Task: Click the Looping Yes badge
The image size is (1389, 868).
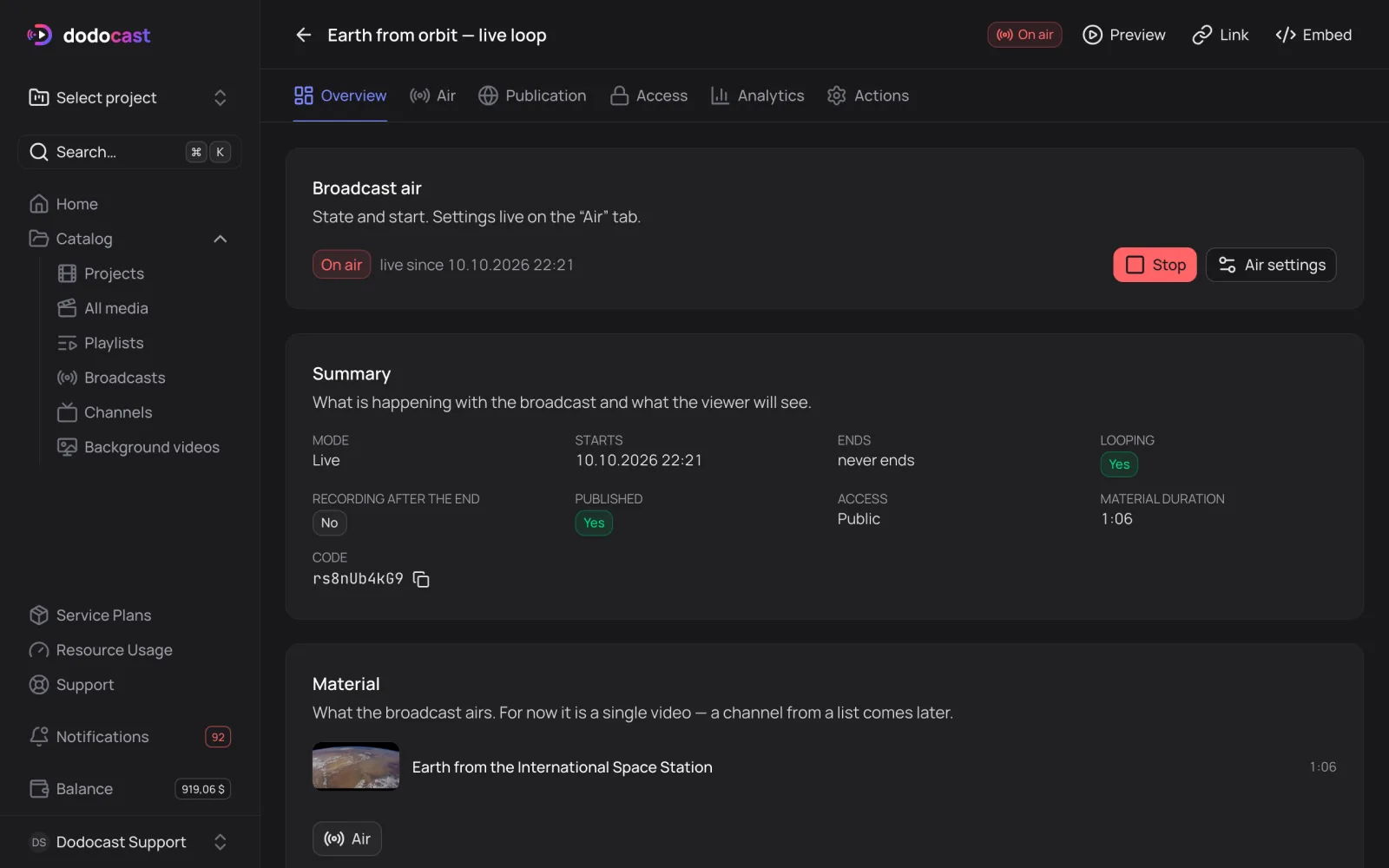Action: (1119, 464)
